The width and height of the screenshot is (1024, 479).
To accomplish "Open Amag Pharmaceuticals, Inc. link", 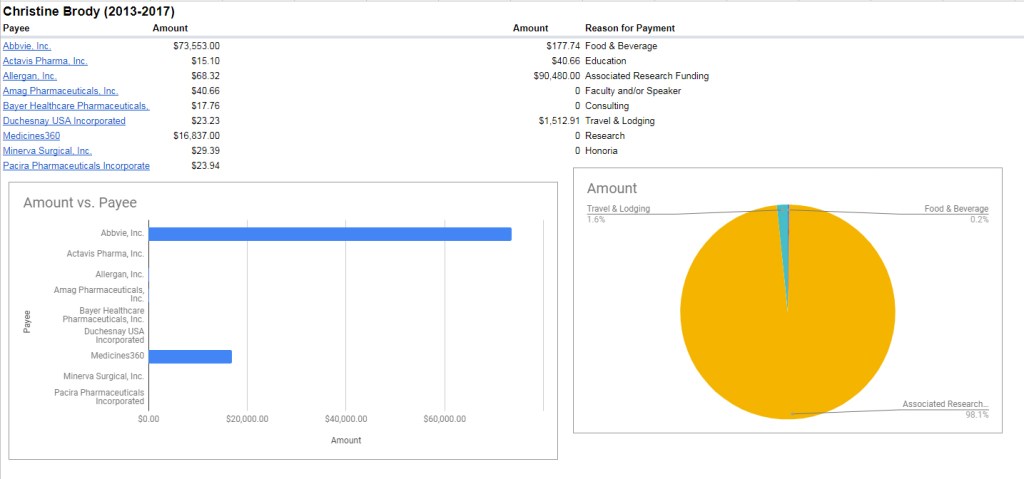I will (61, 91).
